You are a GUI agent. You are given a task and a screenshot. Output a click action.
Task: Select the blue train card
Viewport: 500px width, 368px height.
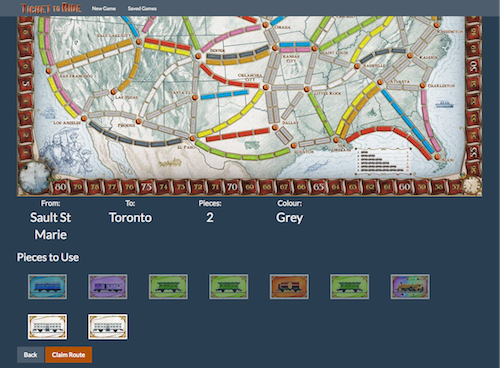point(47,287)
